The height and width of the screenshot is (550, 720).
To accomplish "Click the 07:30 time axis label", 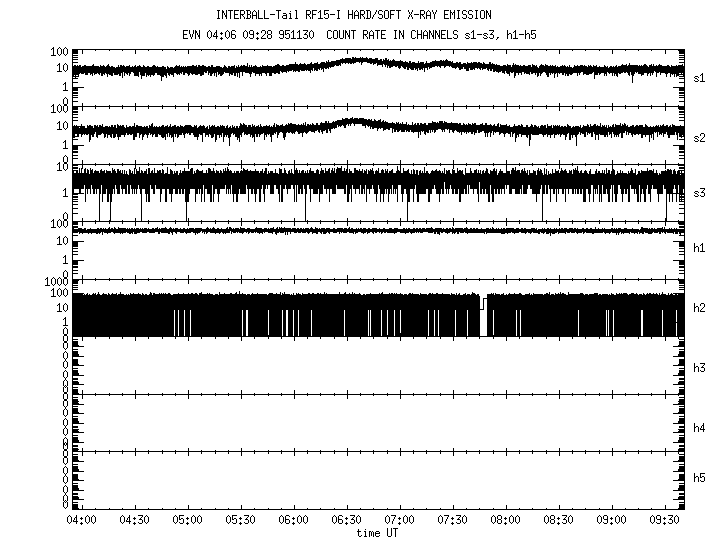I will tap(452, 521).
